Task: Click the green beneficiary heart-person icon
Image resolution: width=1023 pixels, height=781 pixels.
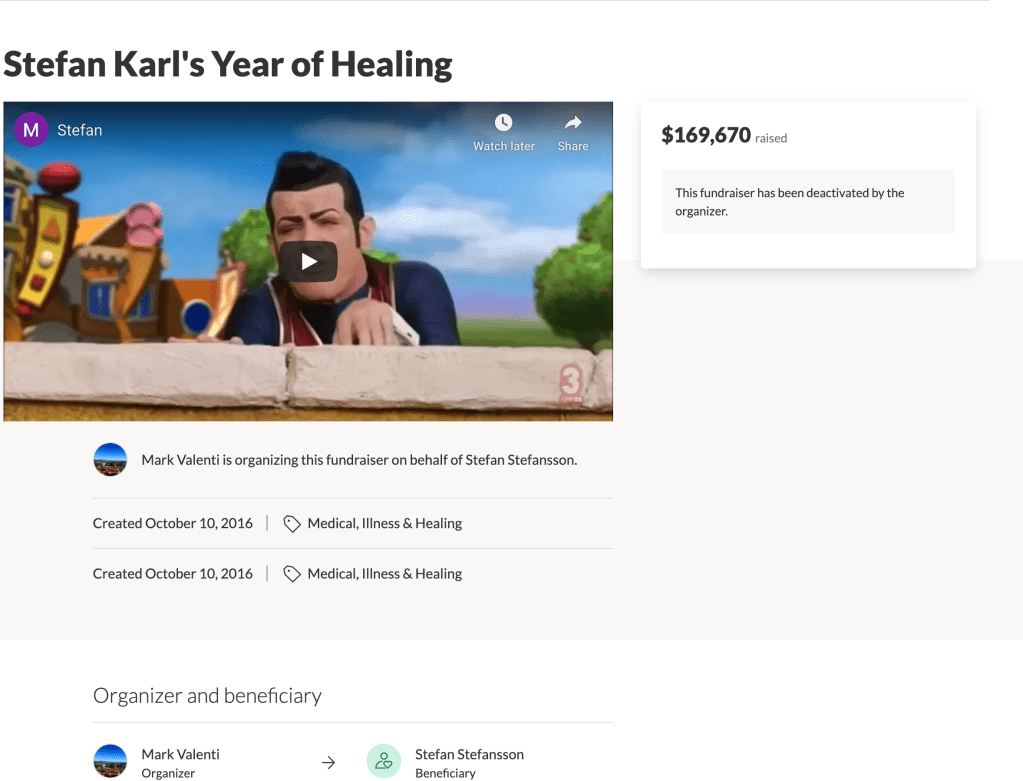Action: tap(384, 761)
